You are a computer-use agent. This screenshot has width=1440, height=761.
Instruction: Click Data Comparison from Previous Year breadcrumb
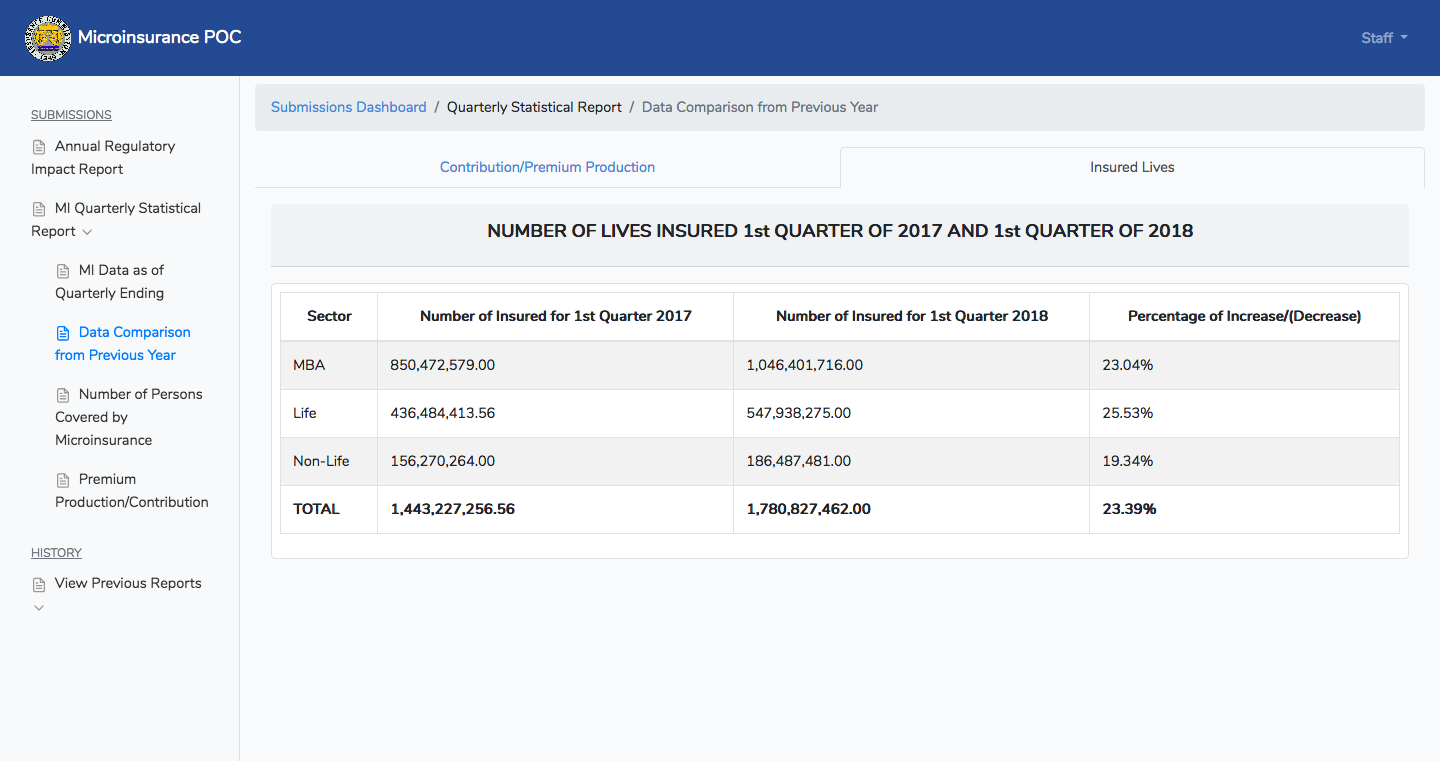(x=760, y=107)
